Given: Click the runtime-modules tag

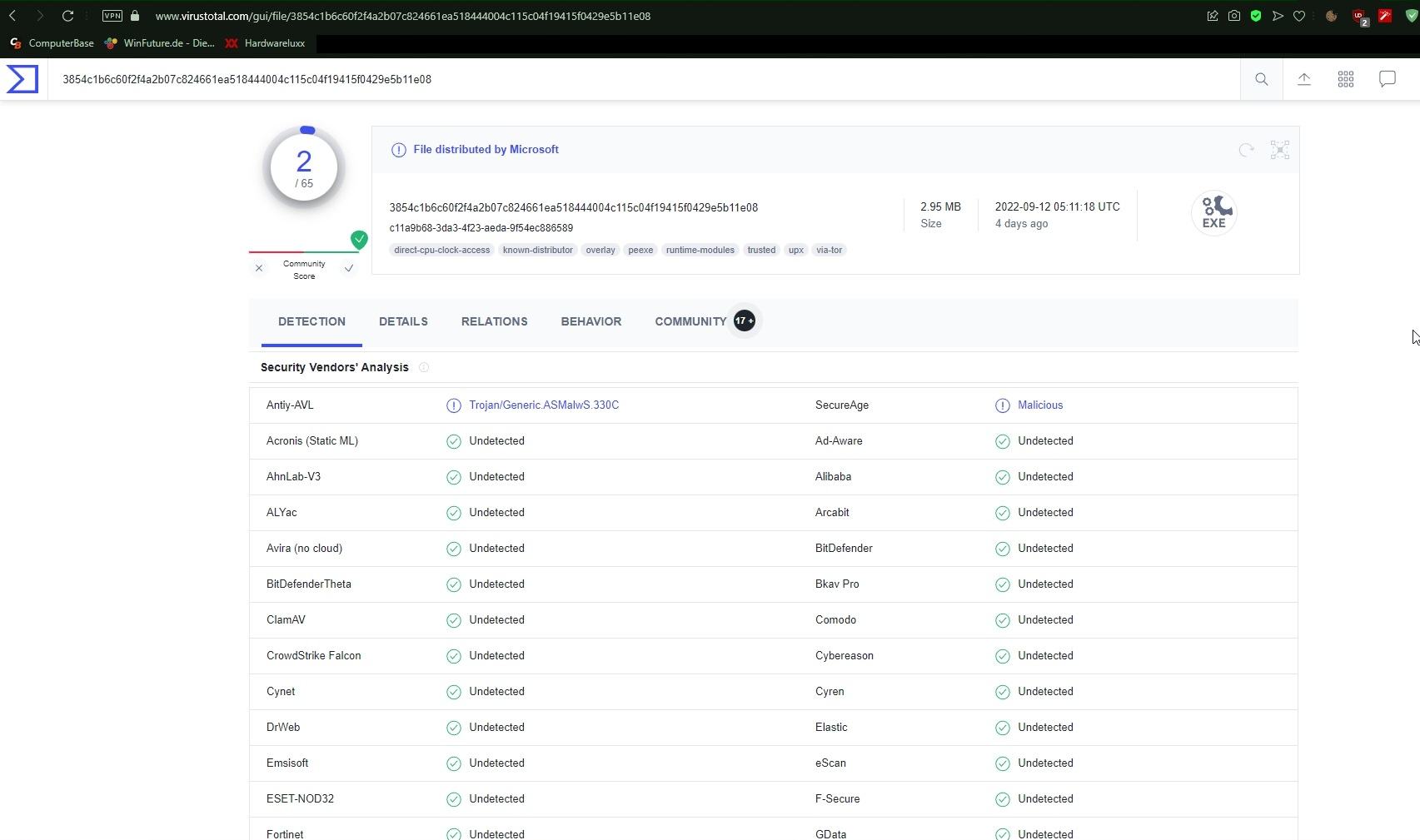Looking at the screenshot, I should (x=700, y=250).
